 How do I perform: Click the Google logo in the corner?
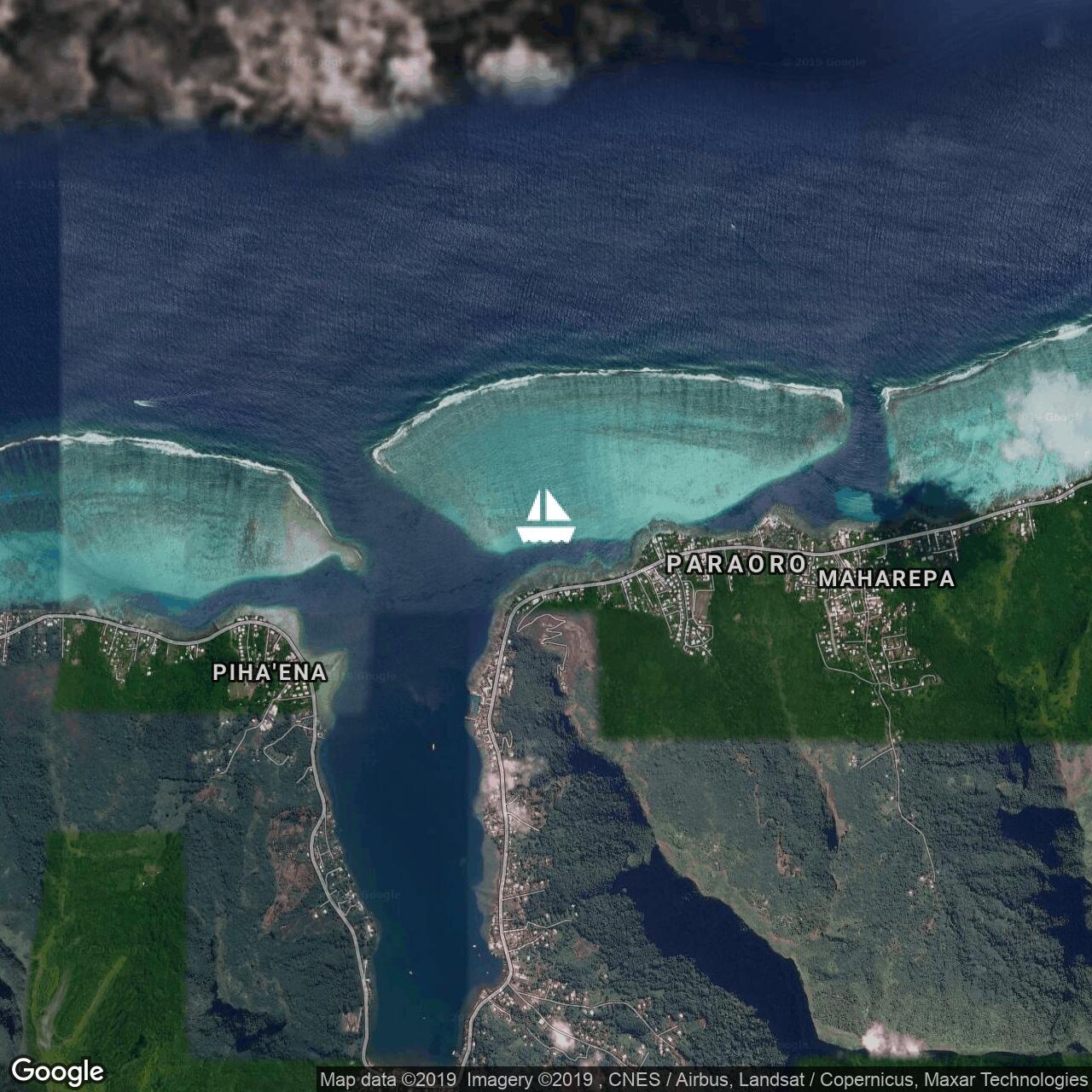coord(57,1072)
